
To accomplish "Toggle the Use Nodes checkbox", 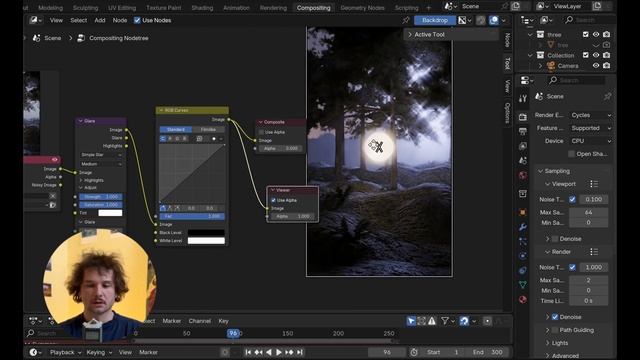I will point(137,20).
